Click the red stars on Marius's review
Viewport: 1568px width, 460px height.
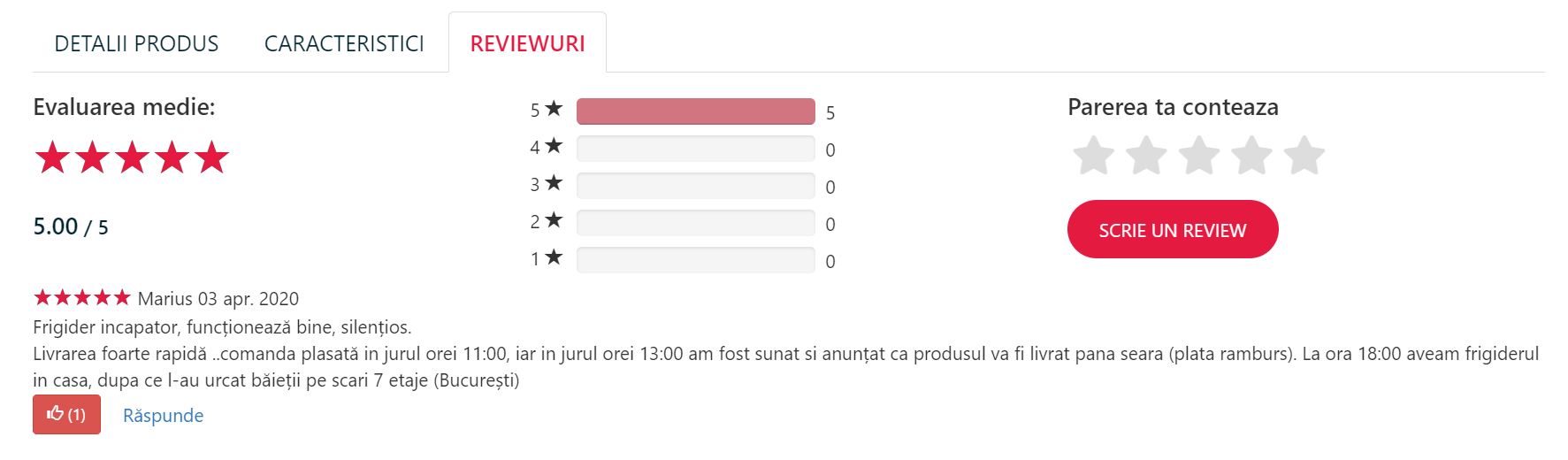click(82, 297)
